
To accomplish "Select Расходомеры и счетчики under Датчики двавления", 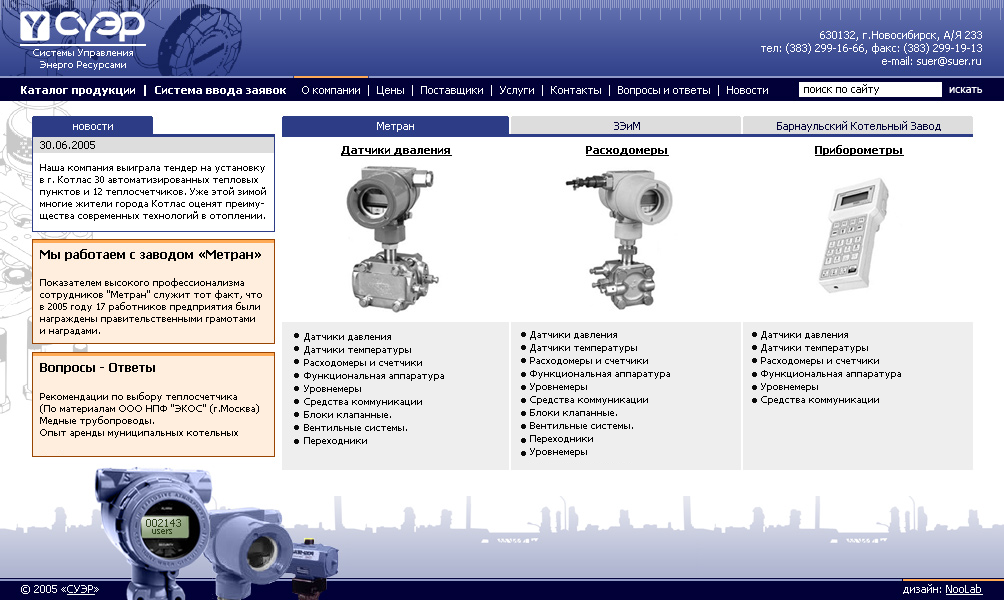I will pos(362,362).
